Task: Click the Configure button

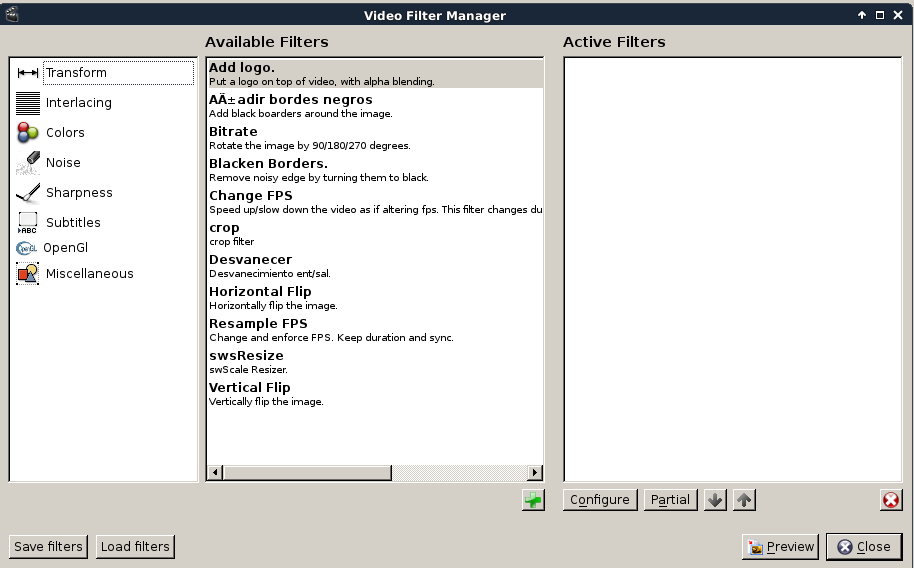Action: pyautogui.click(x=600, y=500)
